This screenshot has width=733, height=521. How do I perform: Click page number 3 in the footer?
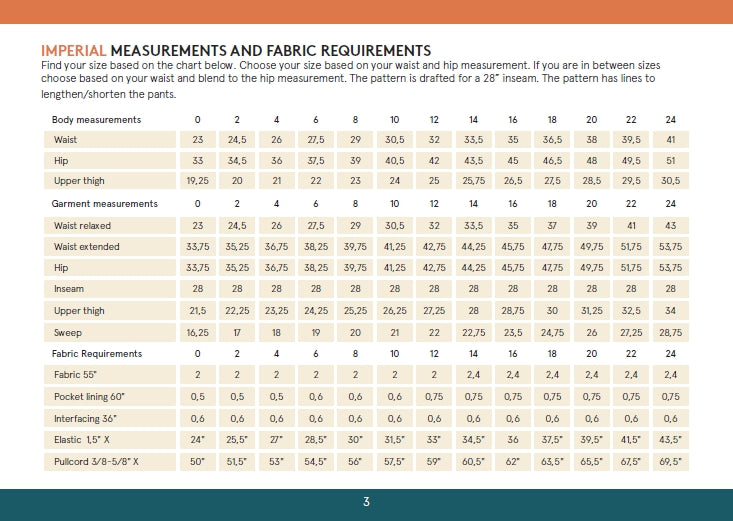coord(366,503)
